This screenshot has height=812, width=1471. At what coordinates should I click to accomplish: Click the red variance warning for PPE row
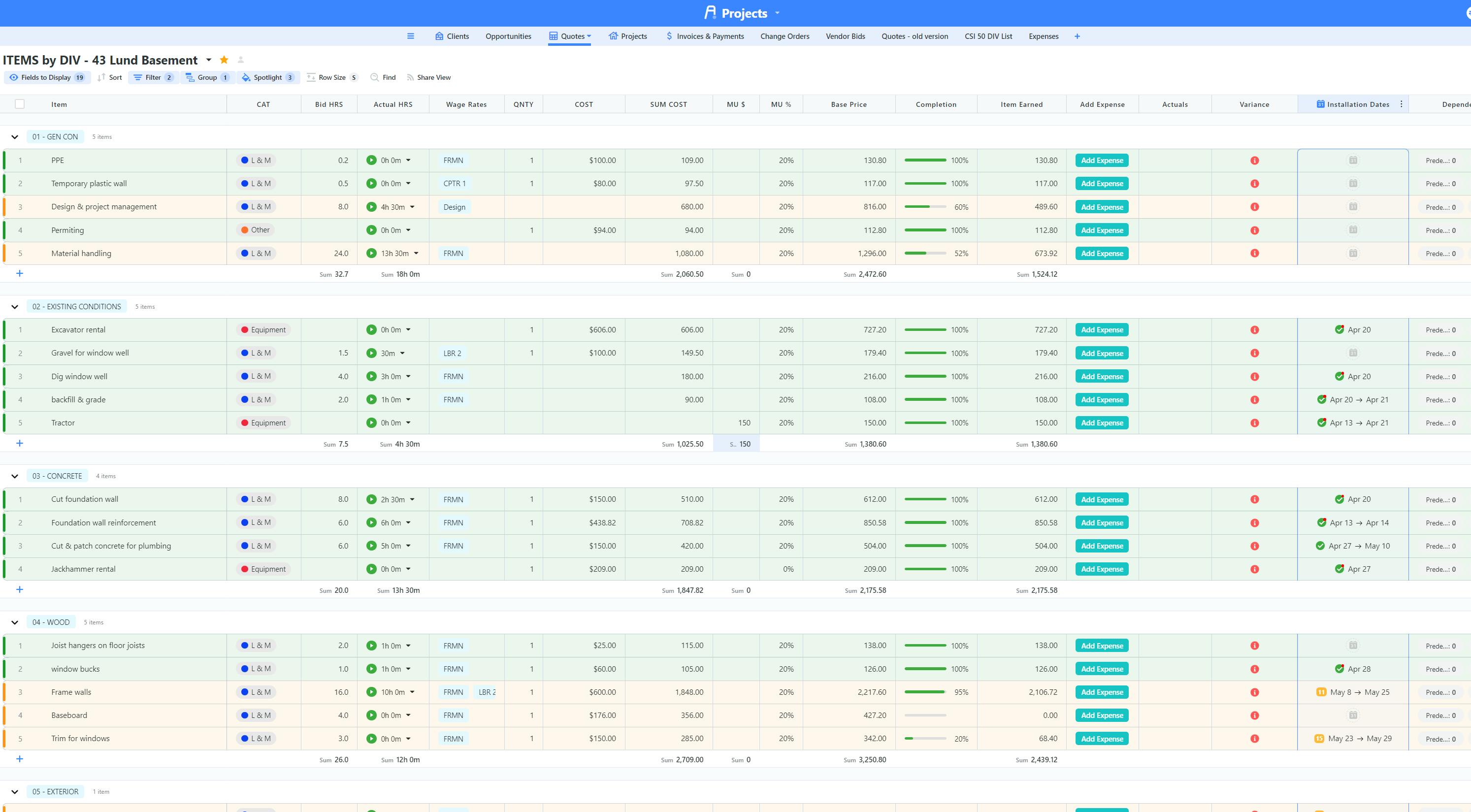click(1255, 161)
